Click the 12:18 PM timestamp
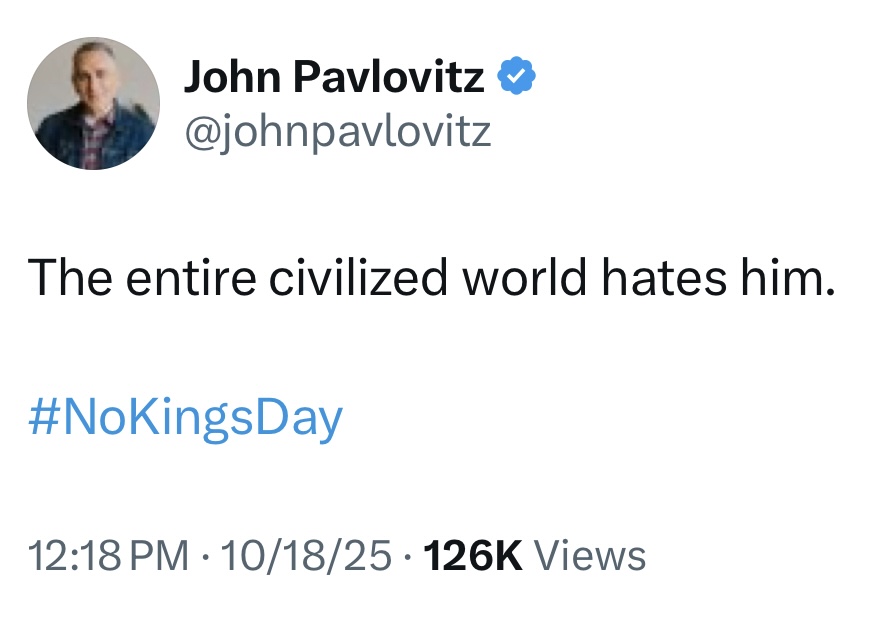 point(109,556)
